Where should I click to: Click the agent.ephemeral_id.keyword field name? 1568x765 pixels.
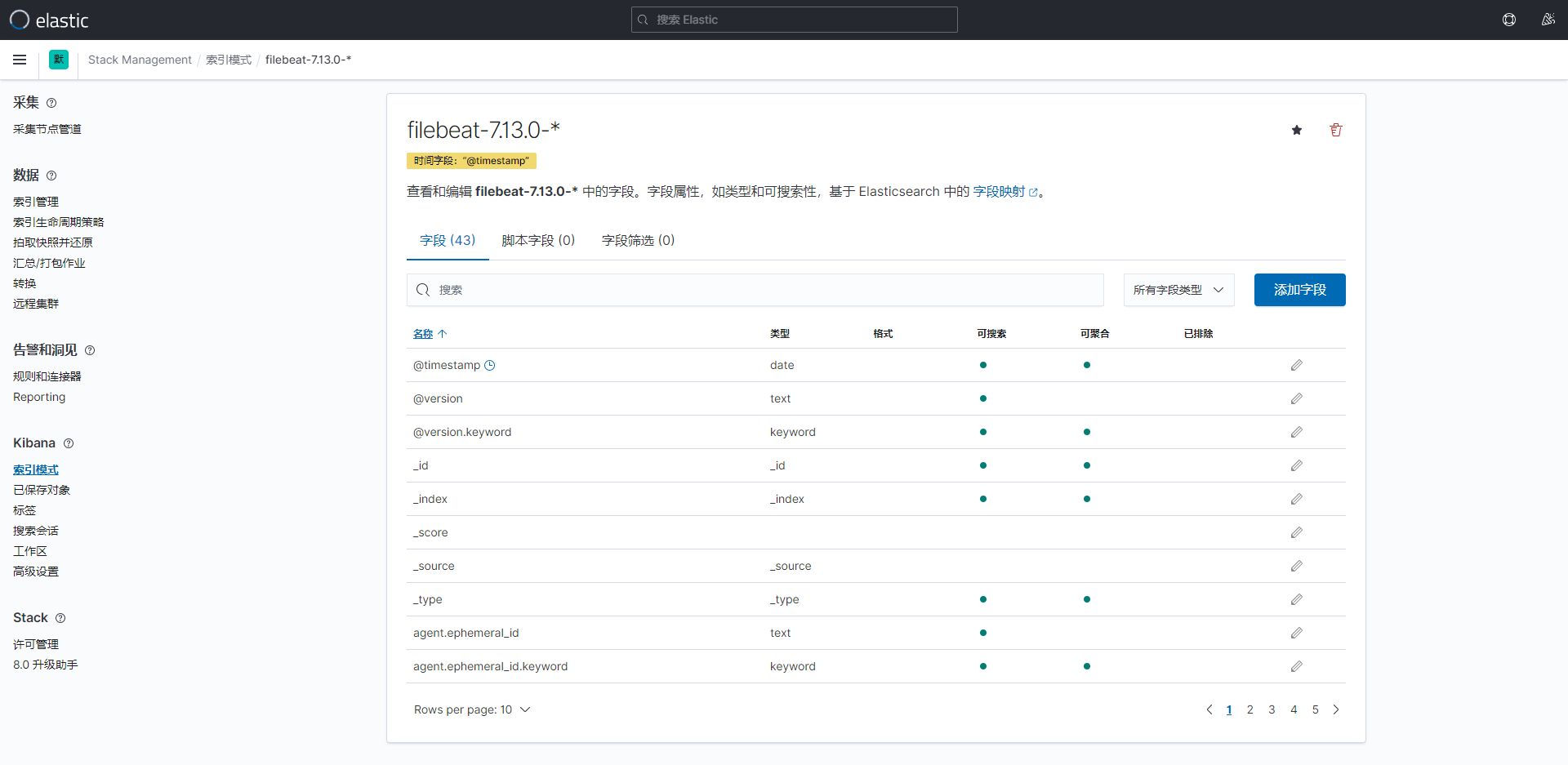(490, 666)
